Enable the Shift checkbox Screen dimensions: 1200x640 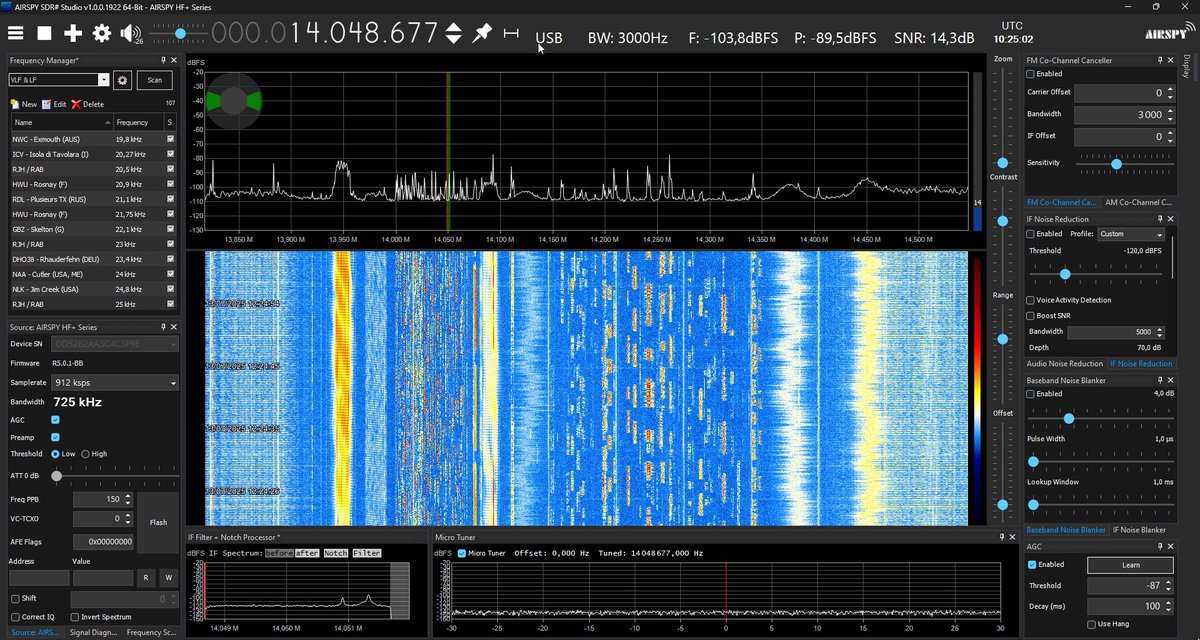point(15,599)
